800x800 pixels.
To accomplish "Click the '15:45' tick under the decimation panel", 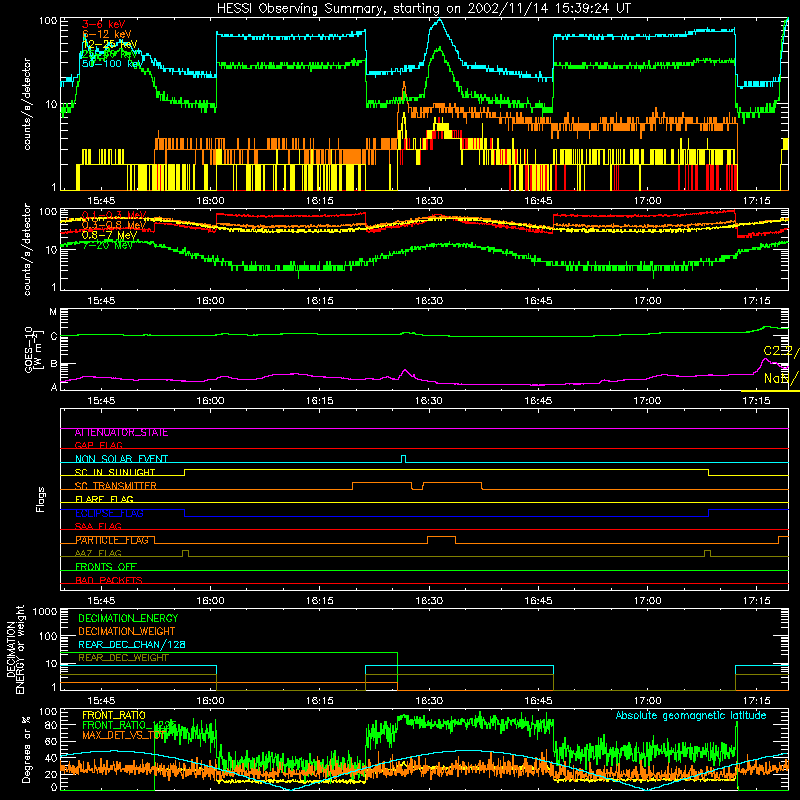I will 101,701.
